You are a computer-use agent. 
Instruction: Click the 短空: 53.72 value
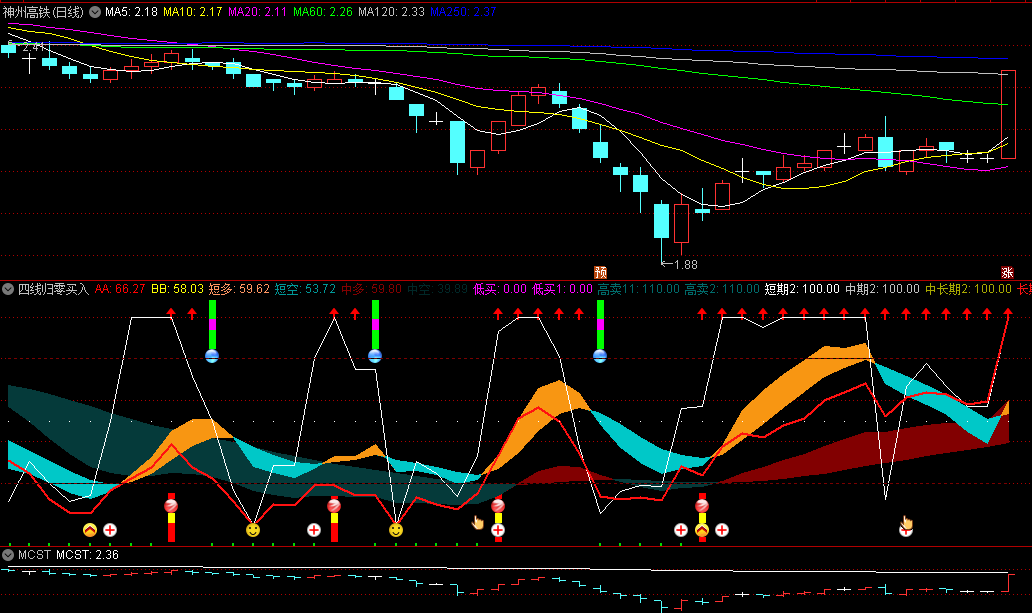pyautogui.click(x=305, y=289)
